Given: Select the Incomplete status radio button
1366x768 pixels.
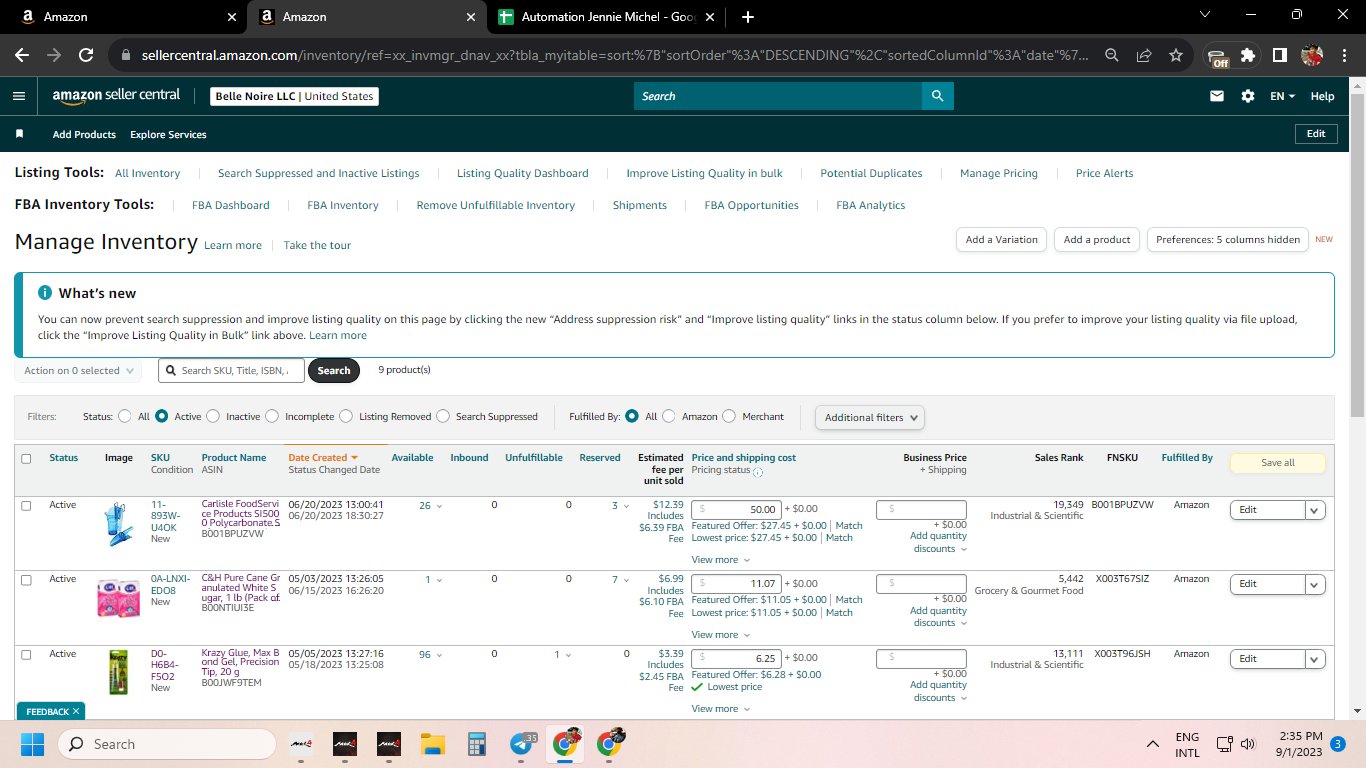Looking at the screenshot, I should click(x=272, y=416).
